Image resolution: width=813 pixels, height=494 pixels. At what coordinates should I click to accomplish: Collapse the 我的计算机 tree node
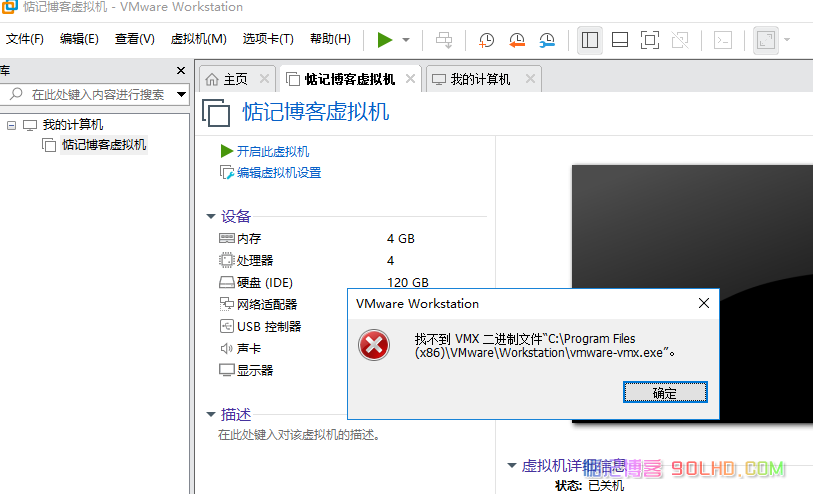point(11,125)
